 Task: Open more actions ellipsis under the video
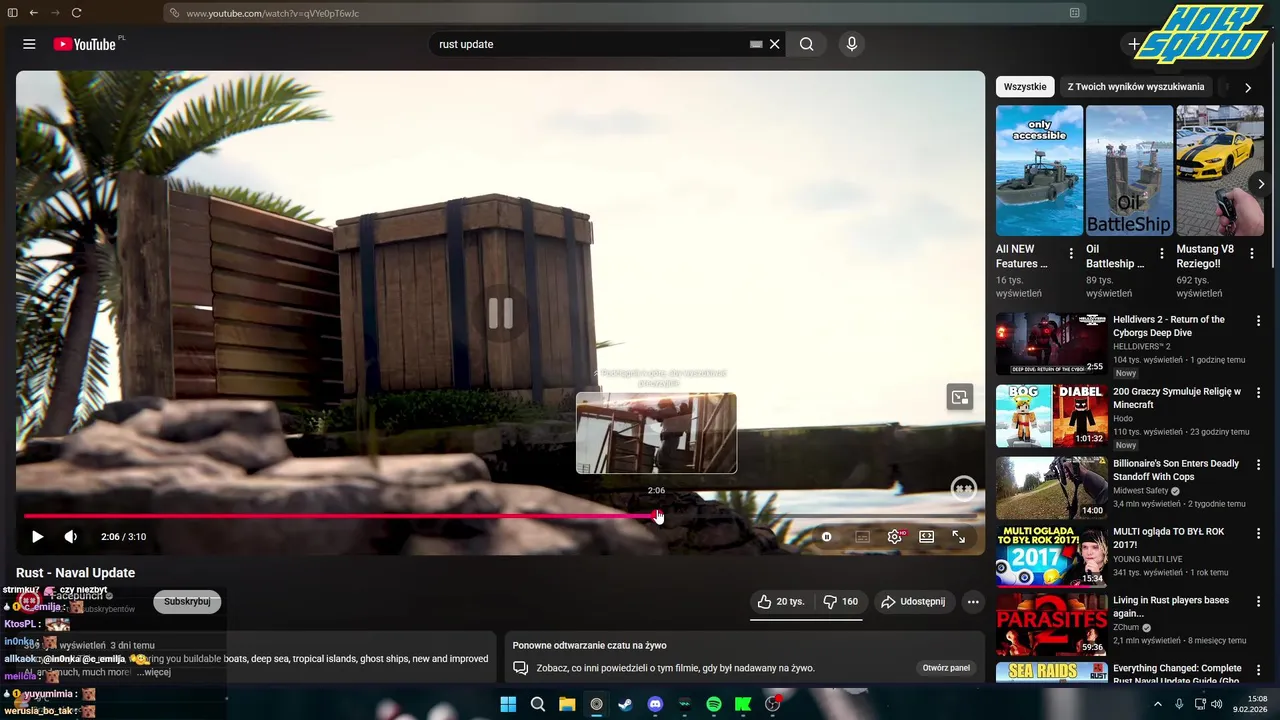point(973,601)
